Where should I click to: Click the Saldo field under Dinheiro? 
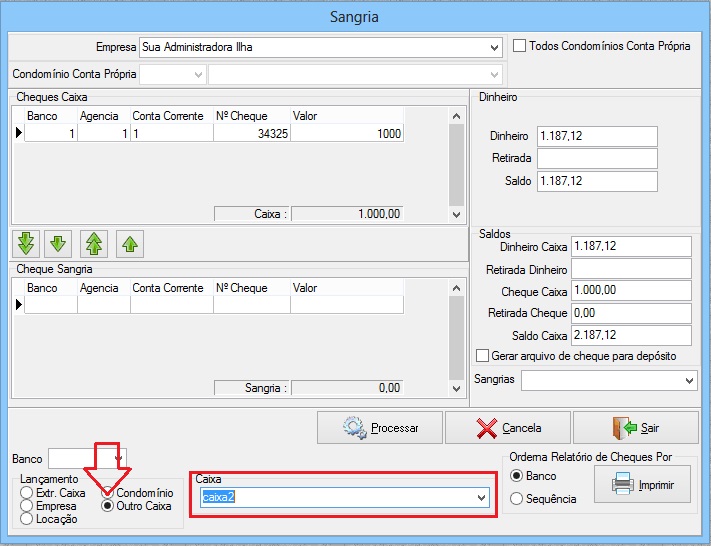(x=597, y=181)
